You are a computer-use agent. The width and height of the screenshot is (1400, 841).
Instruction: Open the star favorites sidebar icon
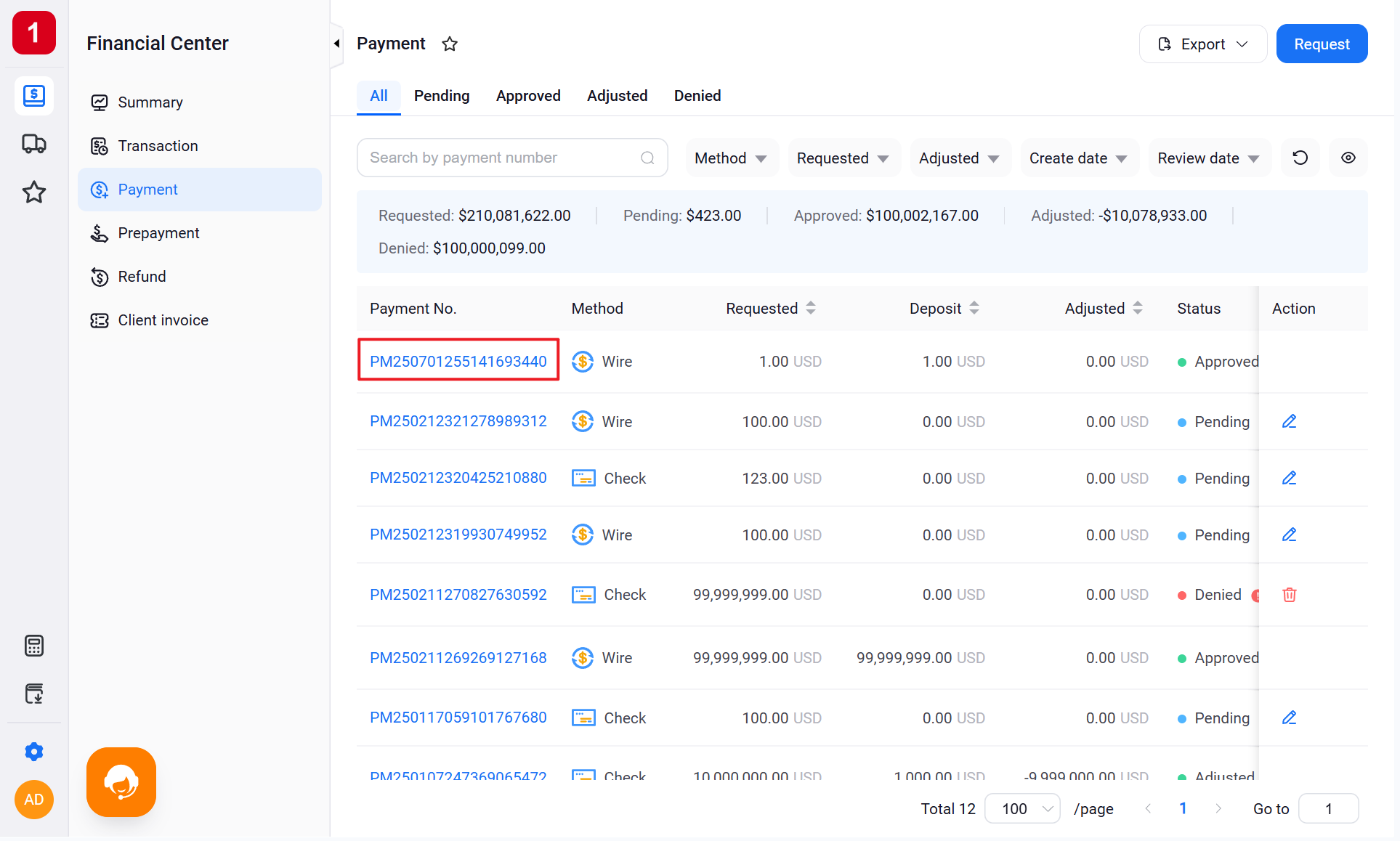(x=34, y=192)
